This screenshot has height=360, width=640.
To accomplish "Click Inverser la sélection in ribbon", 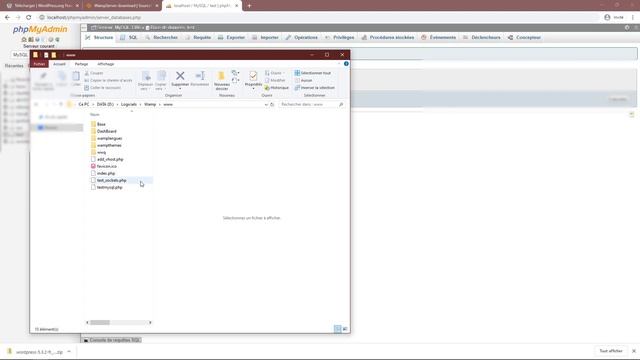I will (315, 88).
